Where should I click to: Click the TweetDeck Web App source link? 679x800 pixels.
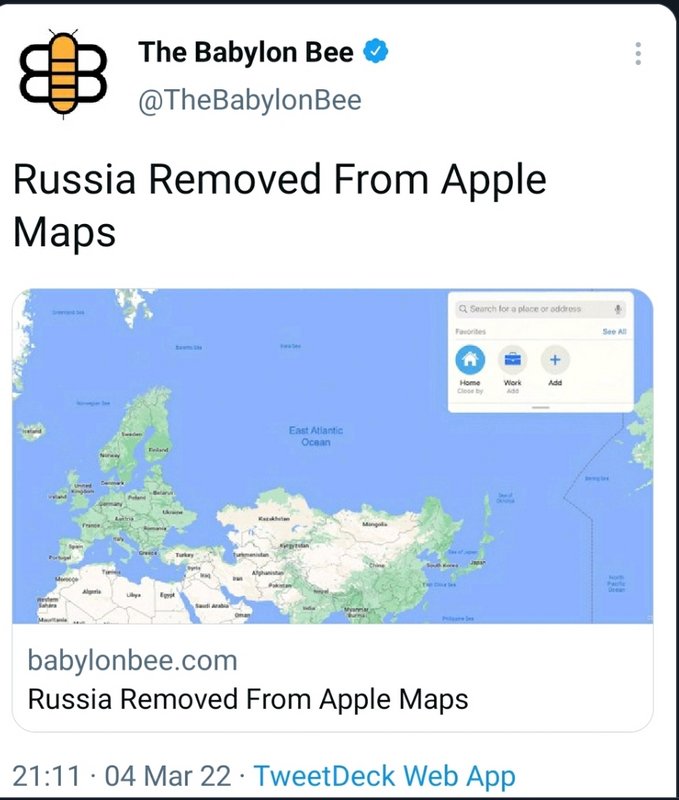coord(385,776)
